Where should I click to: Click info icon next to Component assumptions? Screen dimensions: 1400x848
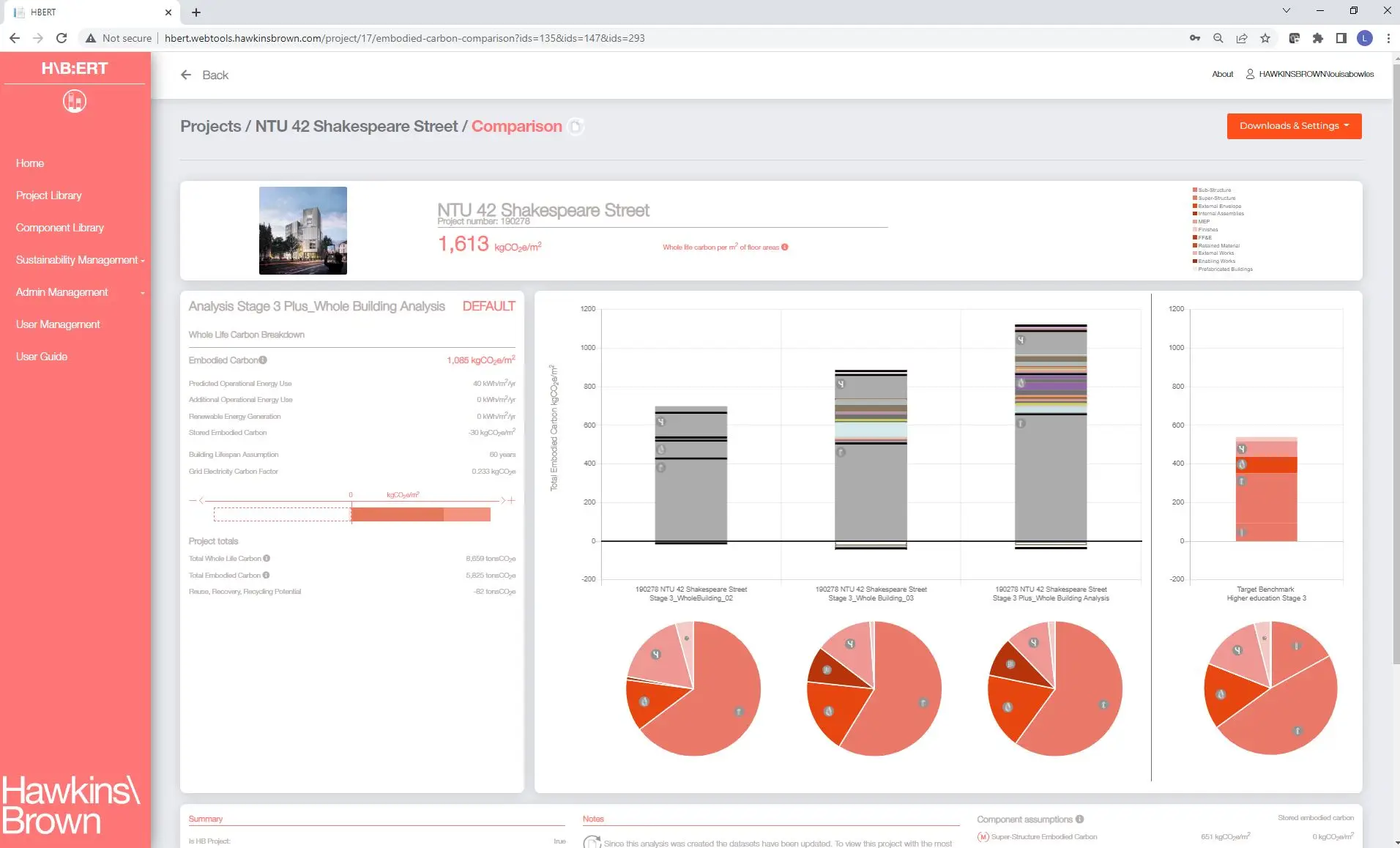(x=1080, y=819)
